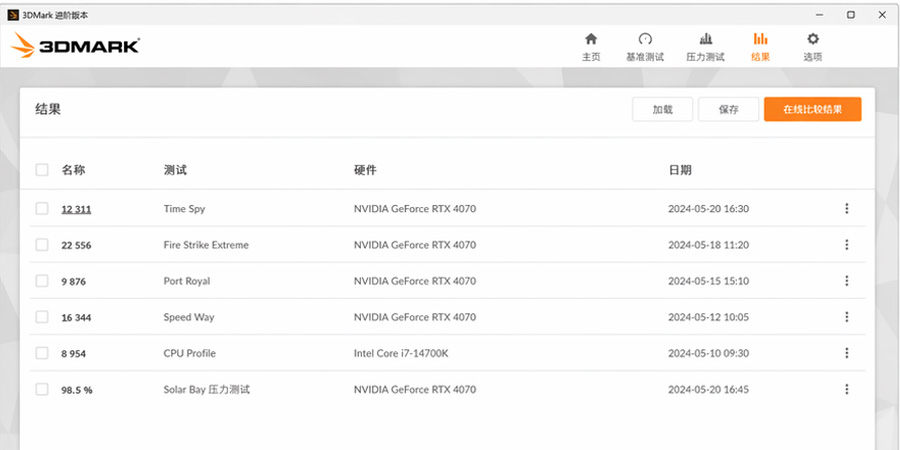The height and width of the screenshot is (450, 900).
Task: Click the 98.5 % result value
Action: point(77,390)
